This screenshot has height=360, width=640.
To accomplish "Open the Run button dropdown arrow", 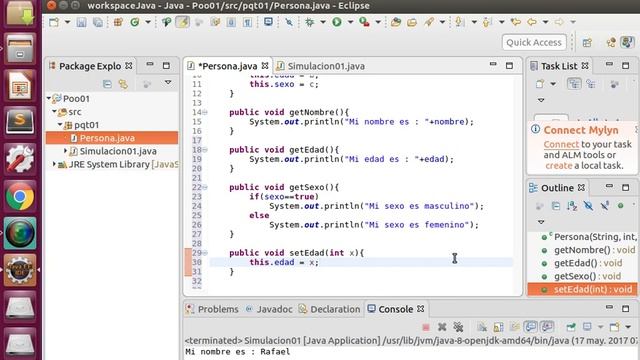I will point(350,22).
